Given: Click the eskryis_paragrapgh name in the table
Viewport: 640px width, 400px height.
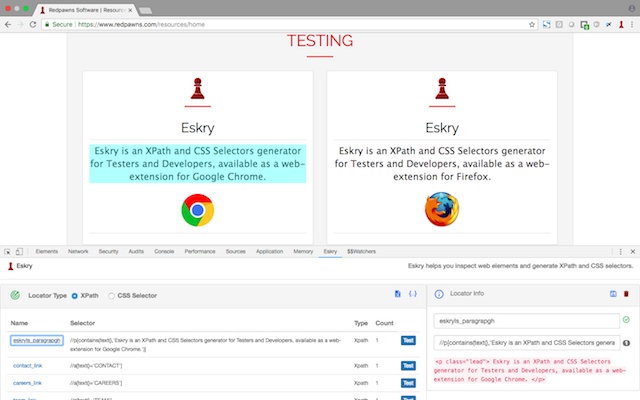Looking at the screenshot, I should click(x=37, y=340).
